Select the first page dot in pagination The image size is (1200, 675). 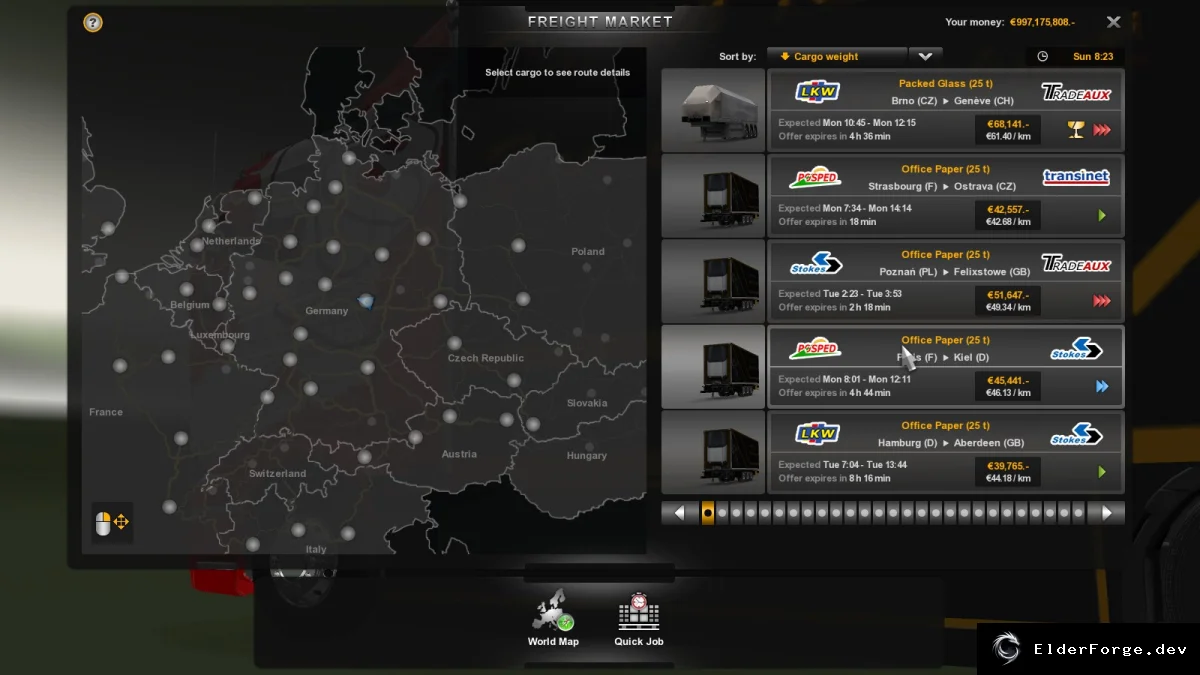tap(708, 513)
